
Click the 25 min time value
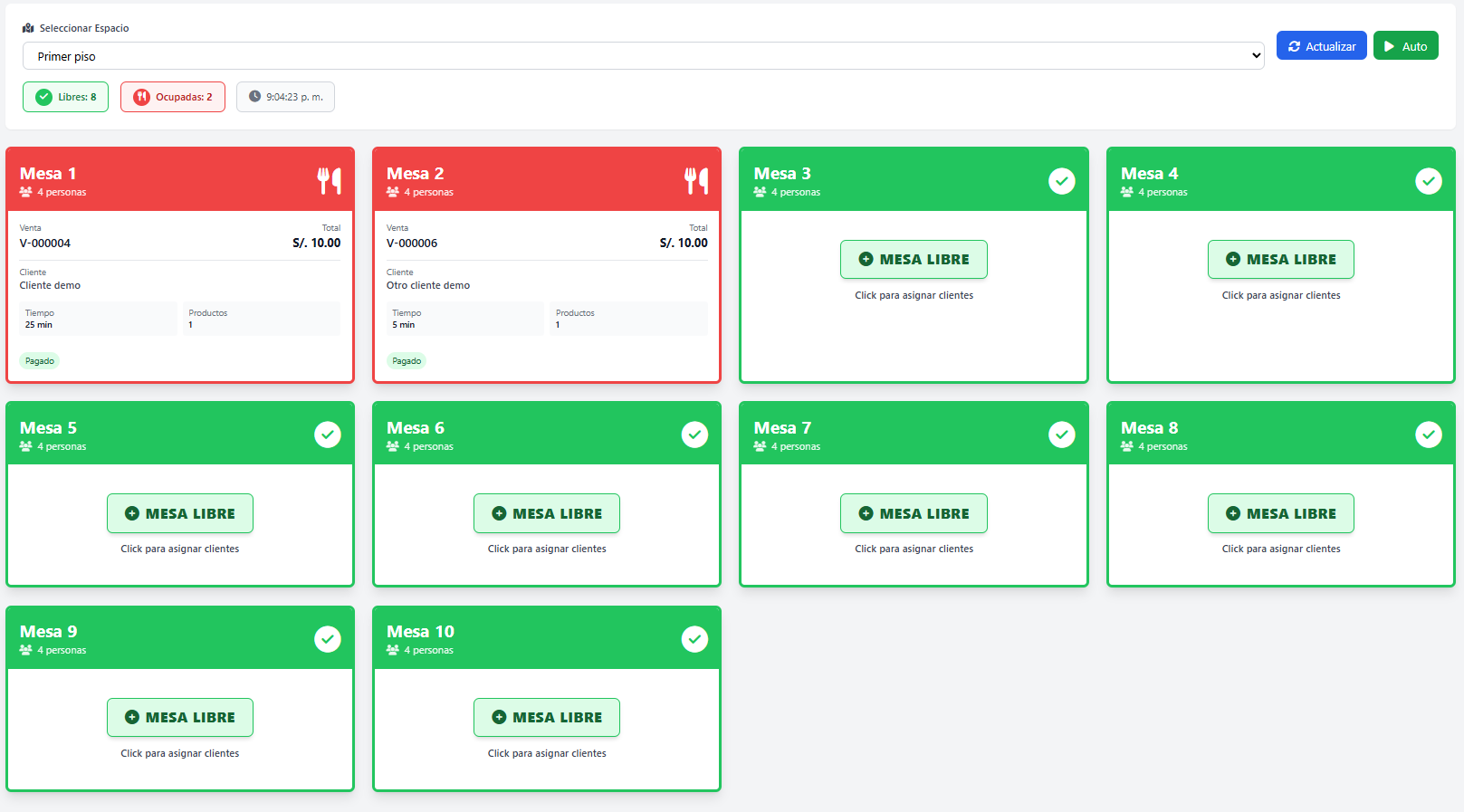39,325
